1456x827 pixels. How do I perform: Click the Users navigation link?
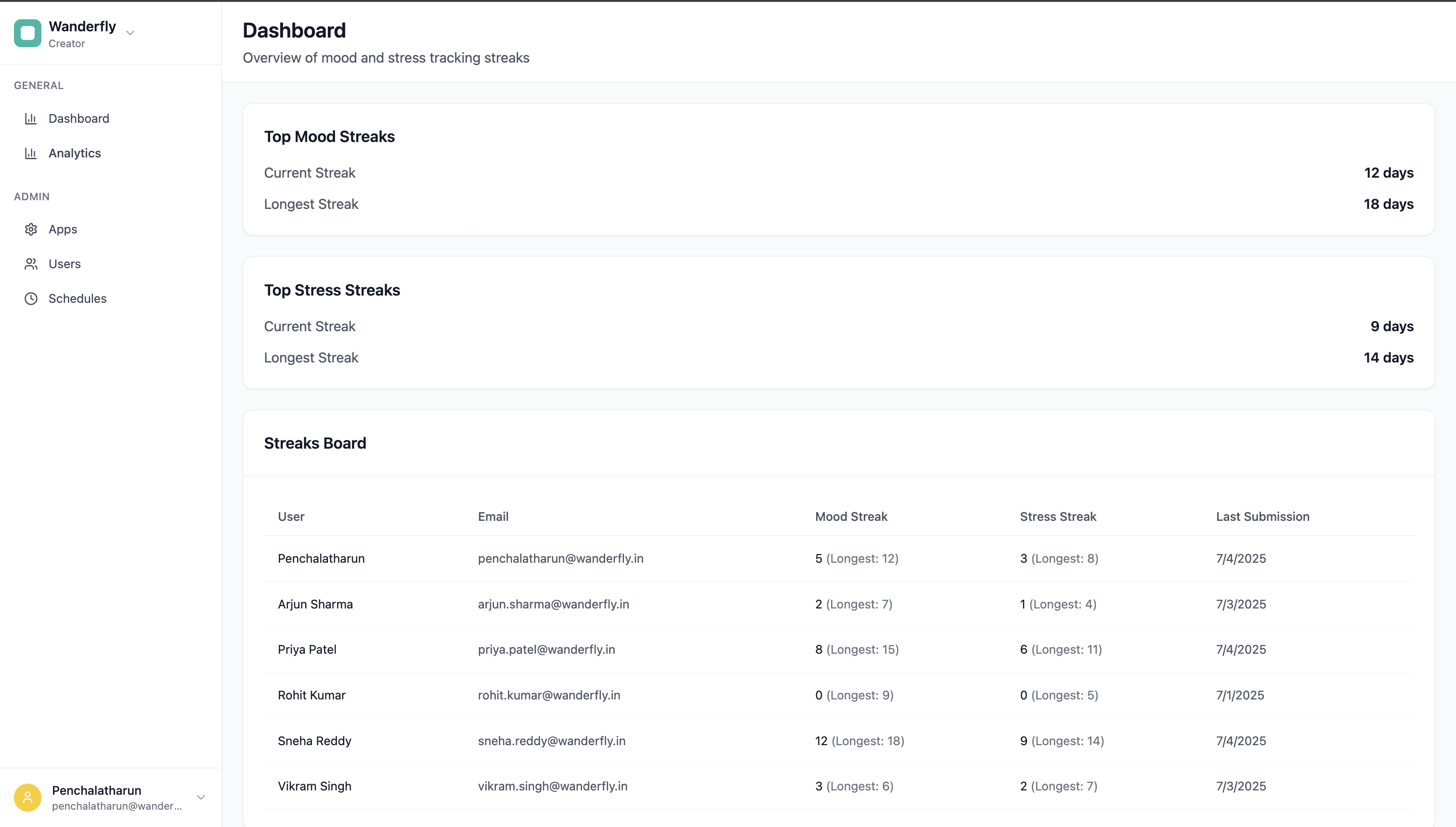tap(64, 263)
